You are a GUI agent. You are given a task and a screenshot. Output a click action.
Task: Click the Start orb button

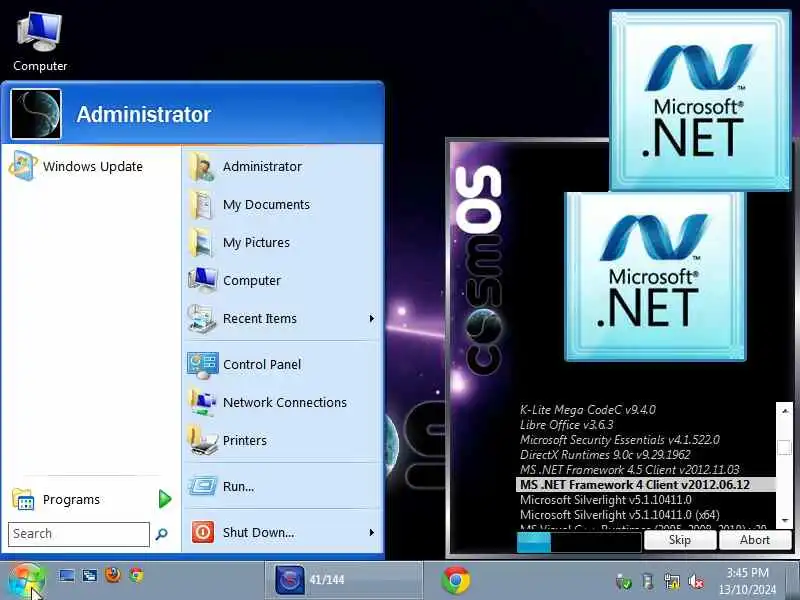coord(27,581)
